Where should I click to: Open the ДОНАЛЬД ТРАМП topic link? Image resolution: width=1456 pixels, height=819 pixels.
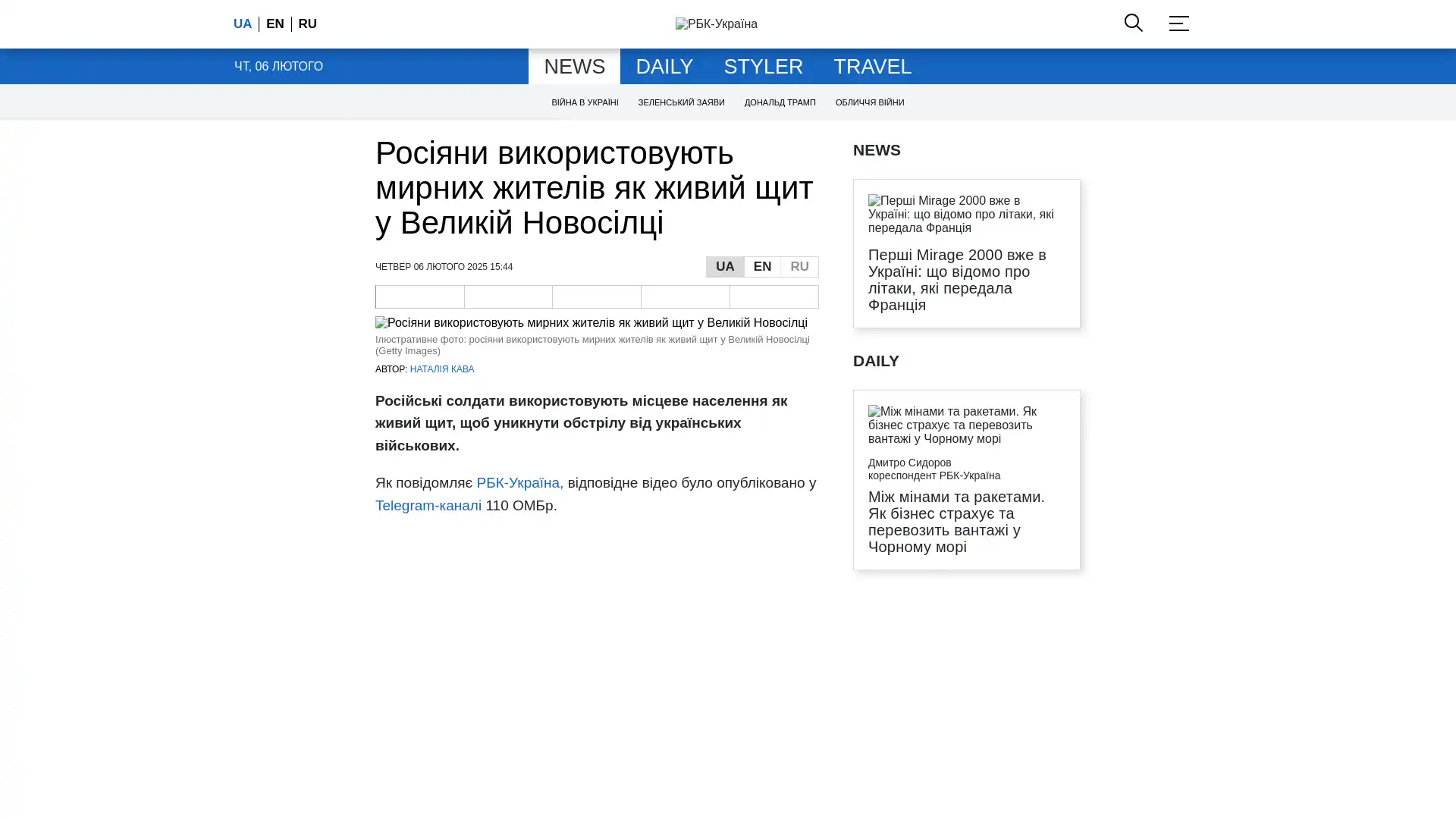(780, 102)
